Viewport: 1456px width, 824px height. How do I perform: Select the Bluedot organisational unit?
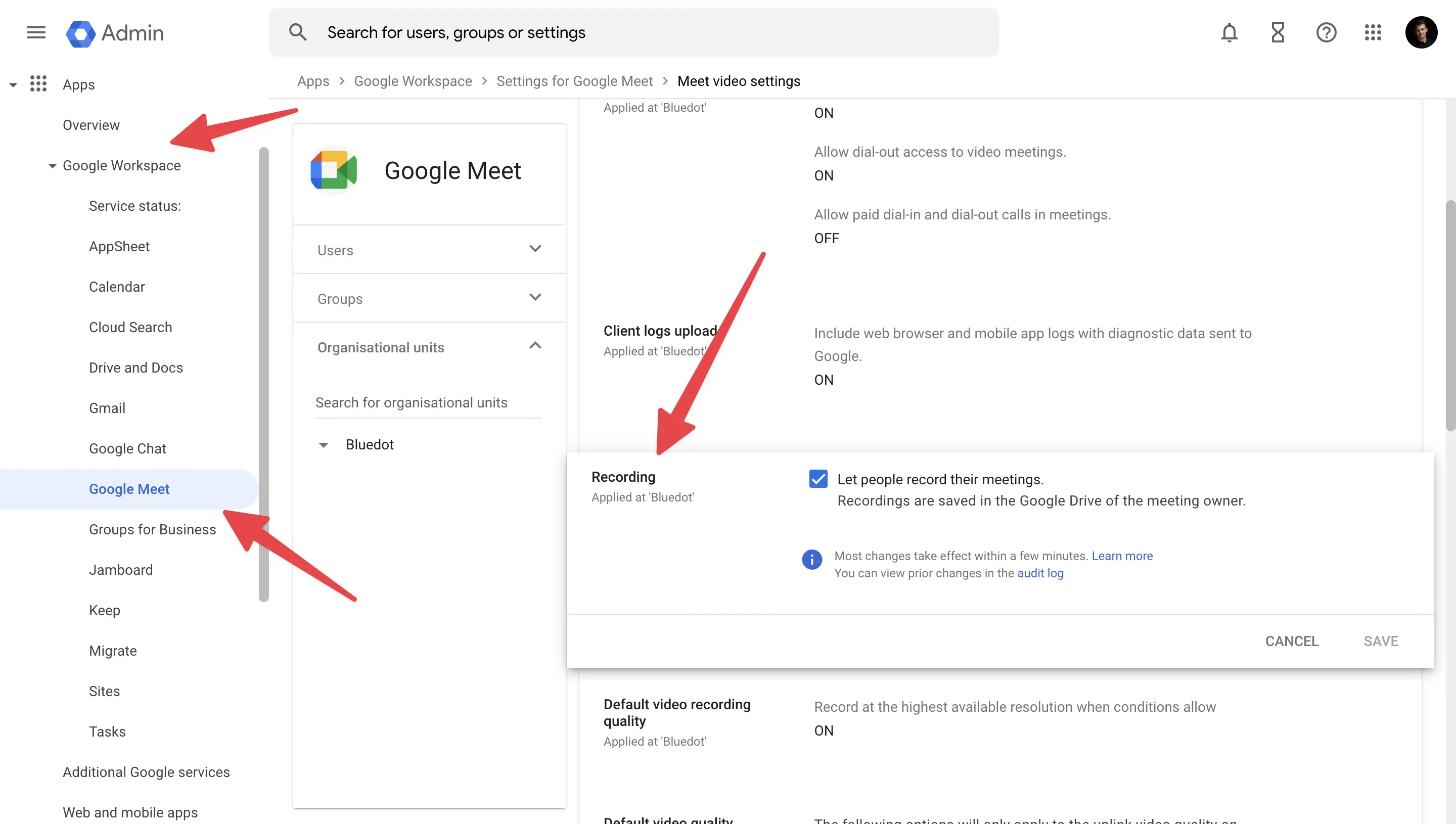pyautogui.click(x=369, y=445)
